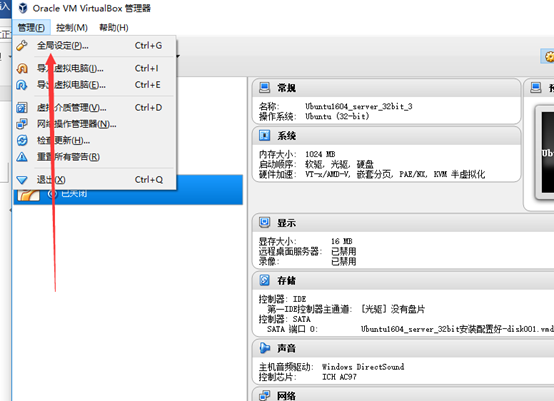Click the blue exit arrow icon

[x=22, y=180]
